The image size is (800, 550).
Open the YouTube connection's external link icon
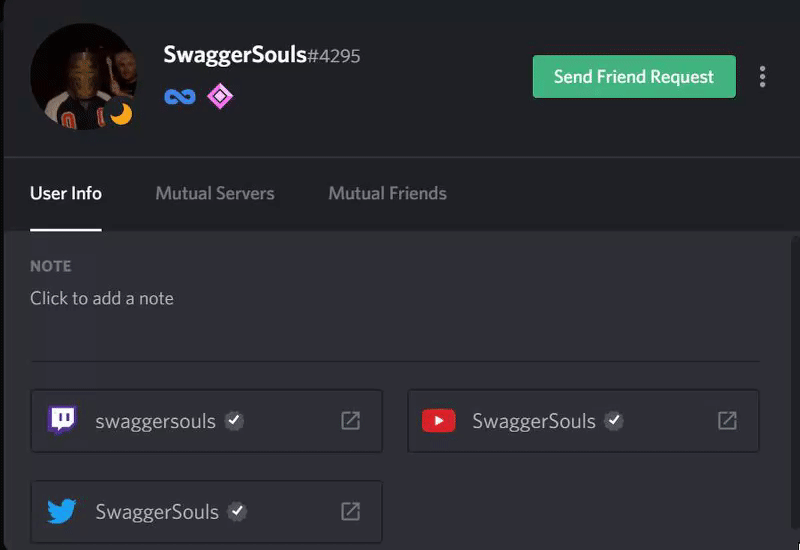(727, 420)
